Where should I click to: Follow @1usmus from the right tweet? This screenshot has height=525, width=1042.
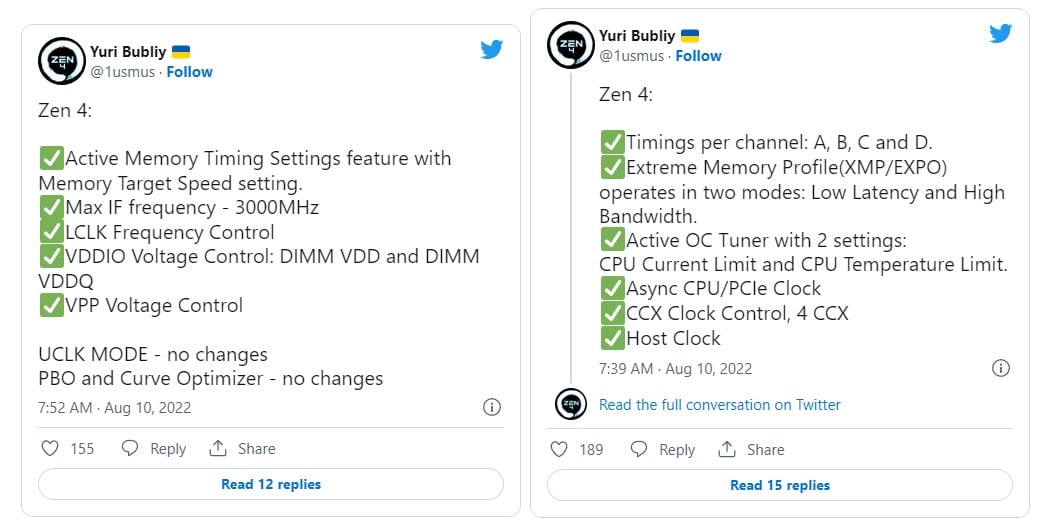pos(698,56)
